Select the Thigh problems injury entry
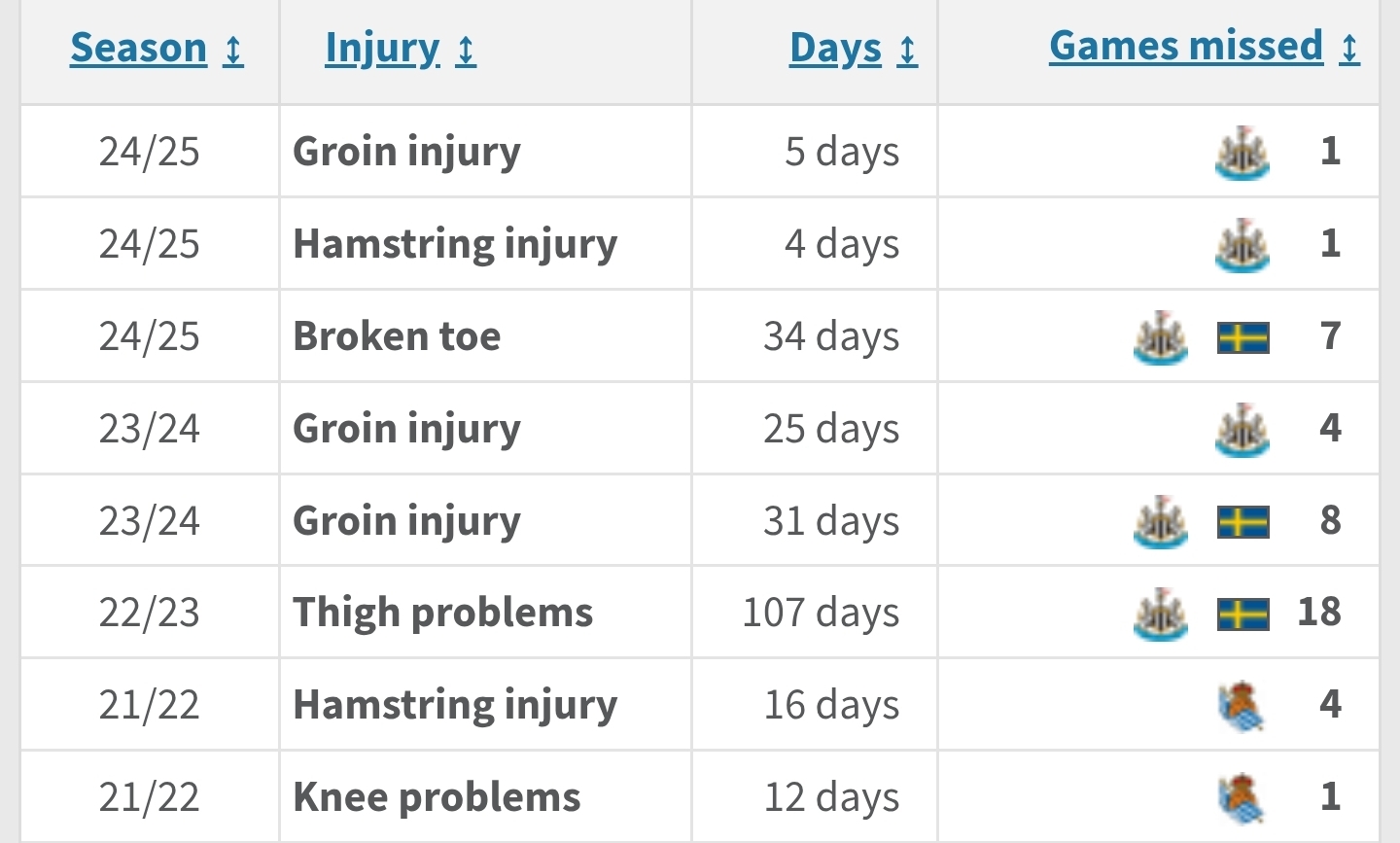The image size is (1400, 843). 442,613
